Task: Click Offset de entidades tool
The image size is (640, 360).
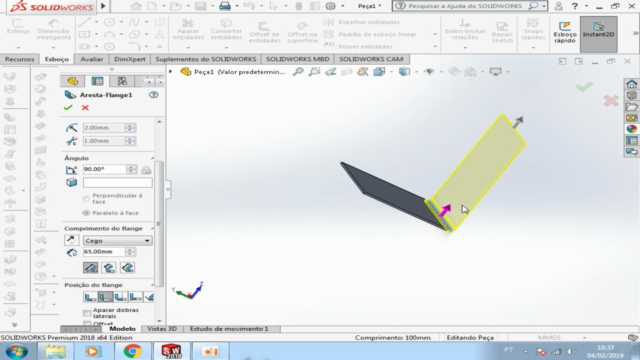Action: tap(264, 32)
